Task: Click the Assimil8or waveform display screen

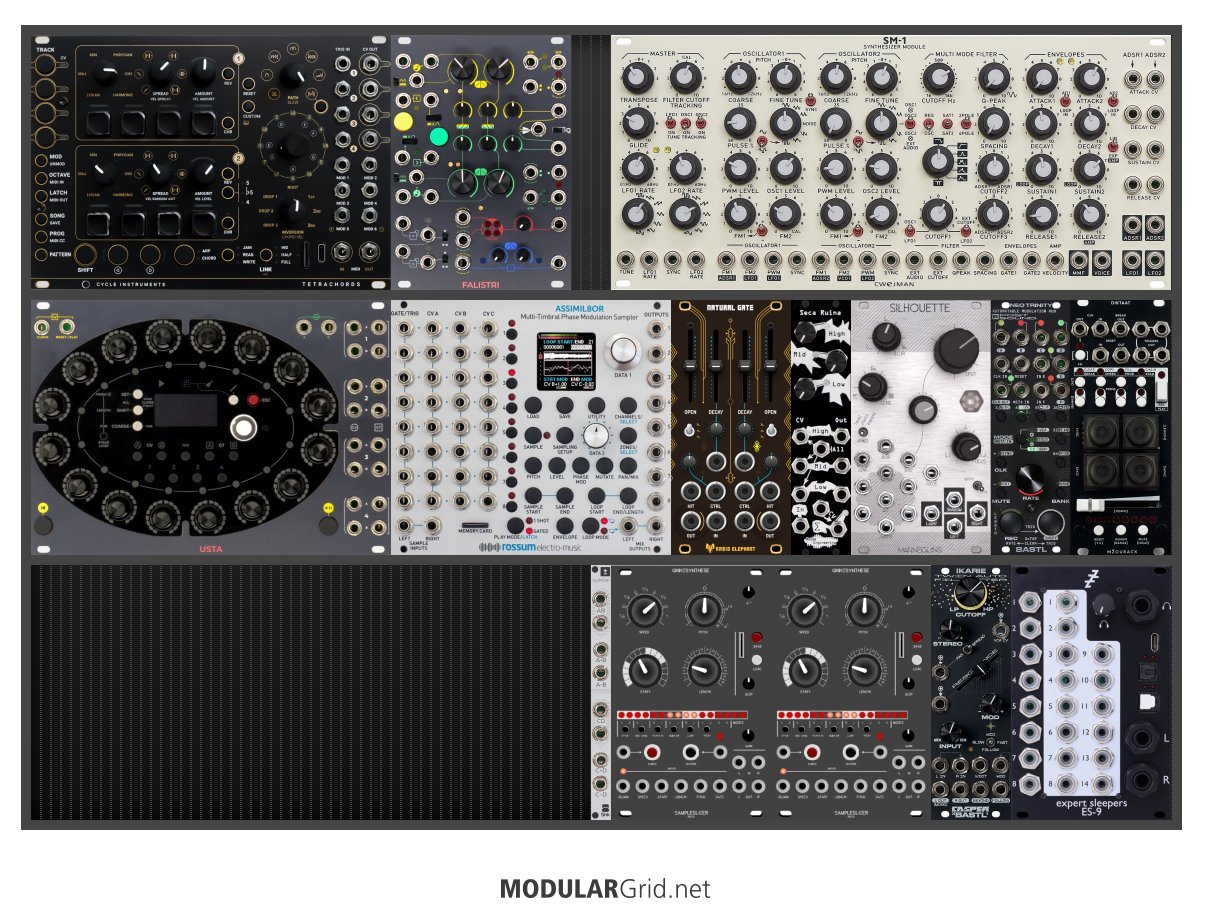Action: 566,361
